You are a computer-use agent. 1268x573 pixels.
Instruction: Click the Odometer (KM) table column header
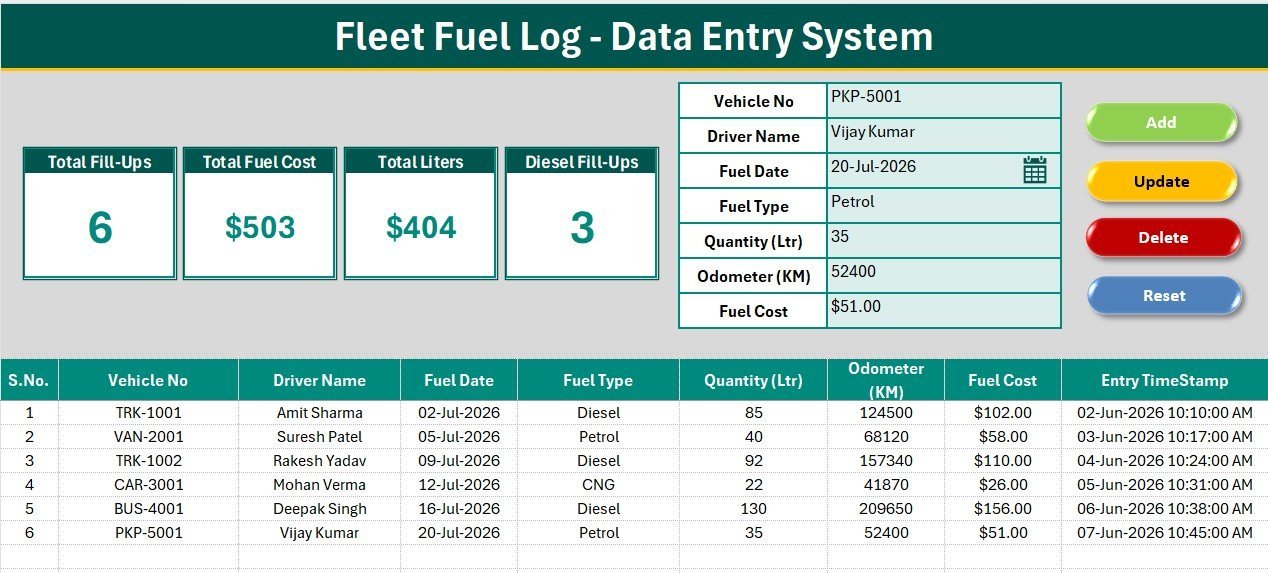pos(886,380)
